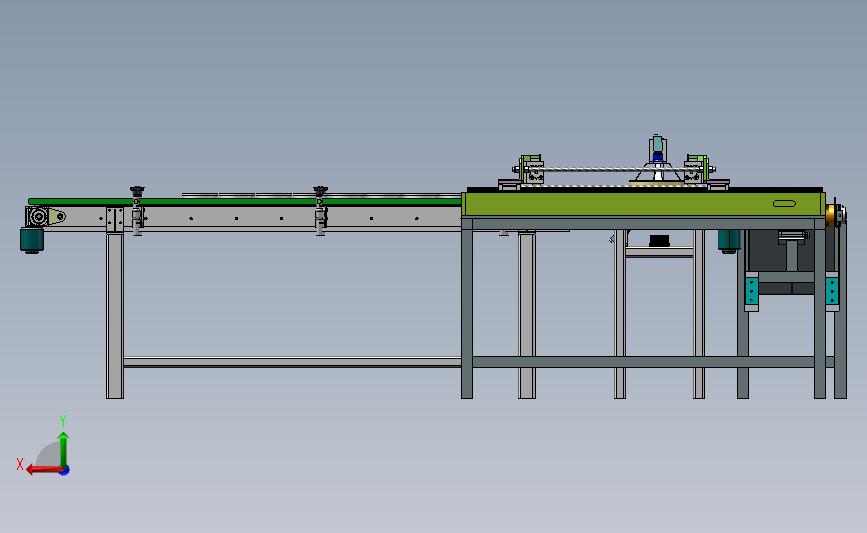Pick the left black-knob guide bracket on the conveyor
The height and width of the screenshot is (533, 867).
(x=137, y=211)
